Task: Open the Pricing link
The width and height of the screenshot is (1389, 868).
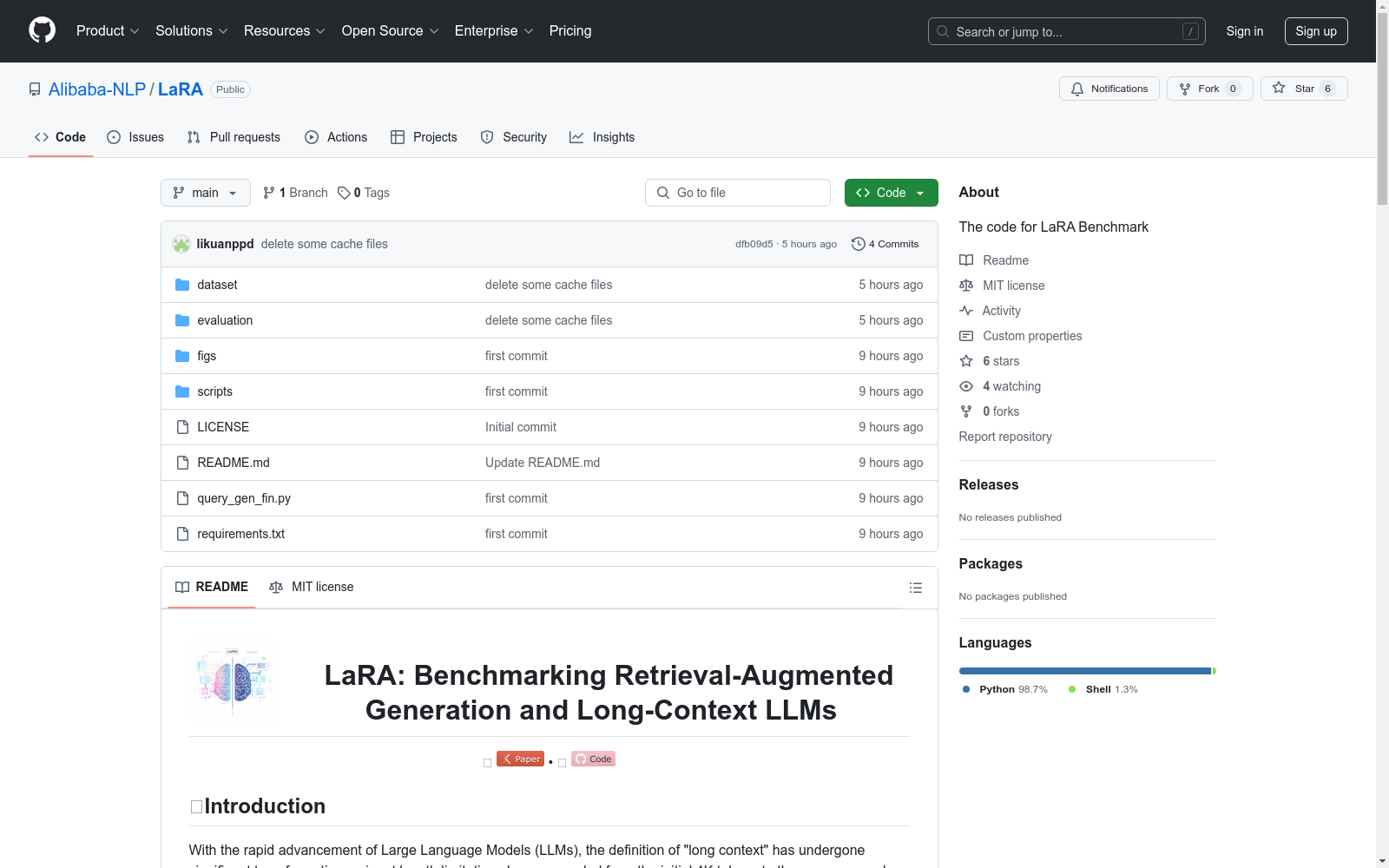Action: click(570, 31)
